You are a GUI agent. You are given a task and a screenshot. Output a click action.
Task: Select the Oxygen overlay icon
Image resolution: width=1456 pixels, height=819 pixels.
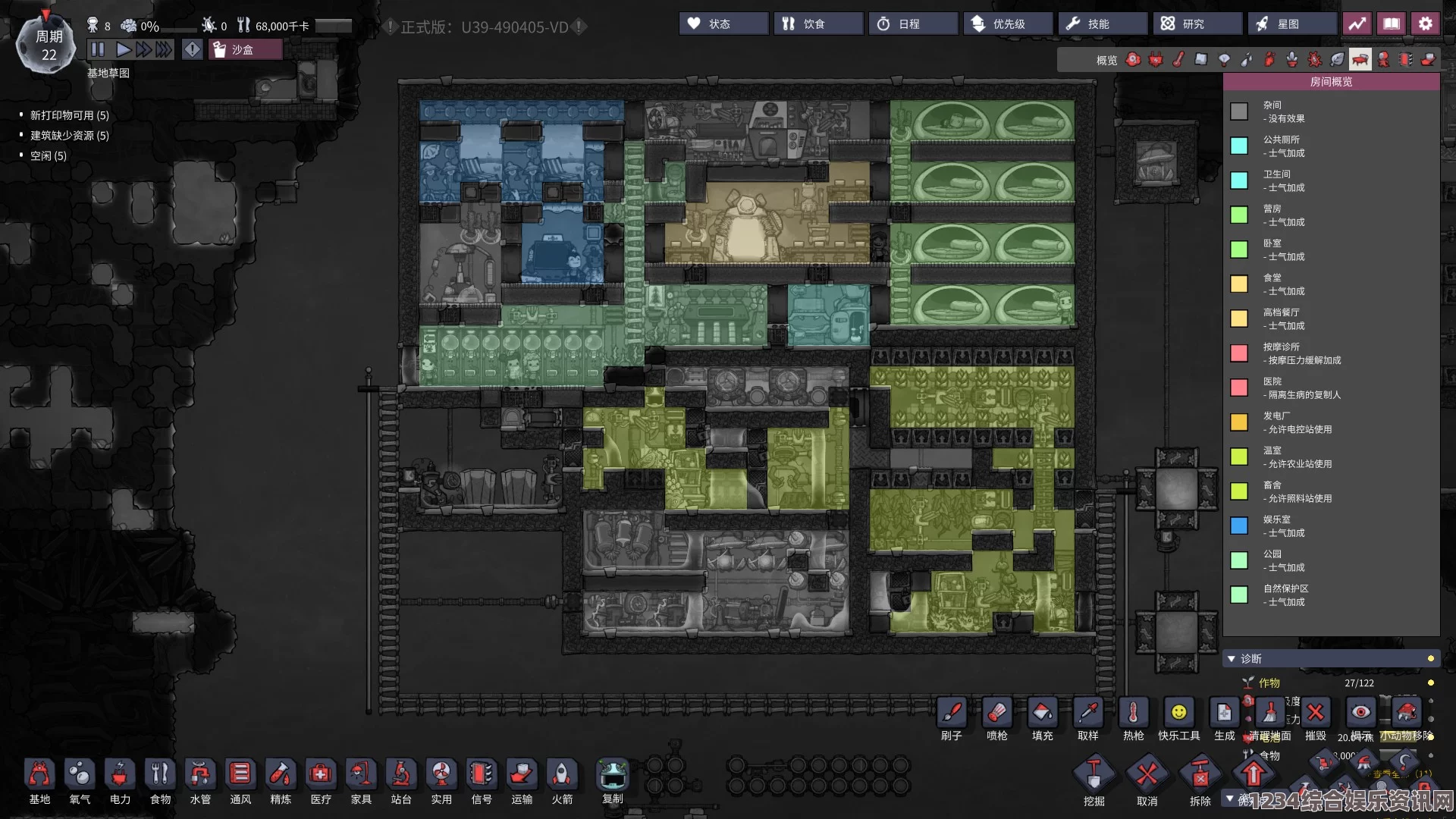pyautogui.click(x=1133, y=60)
